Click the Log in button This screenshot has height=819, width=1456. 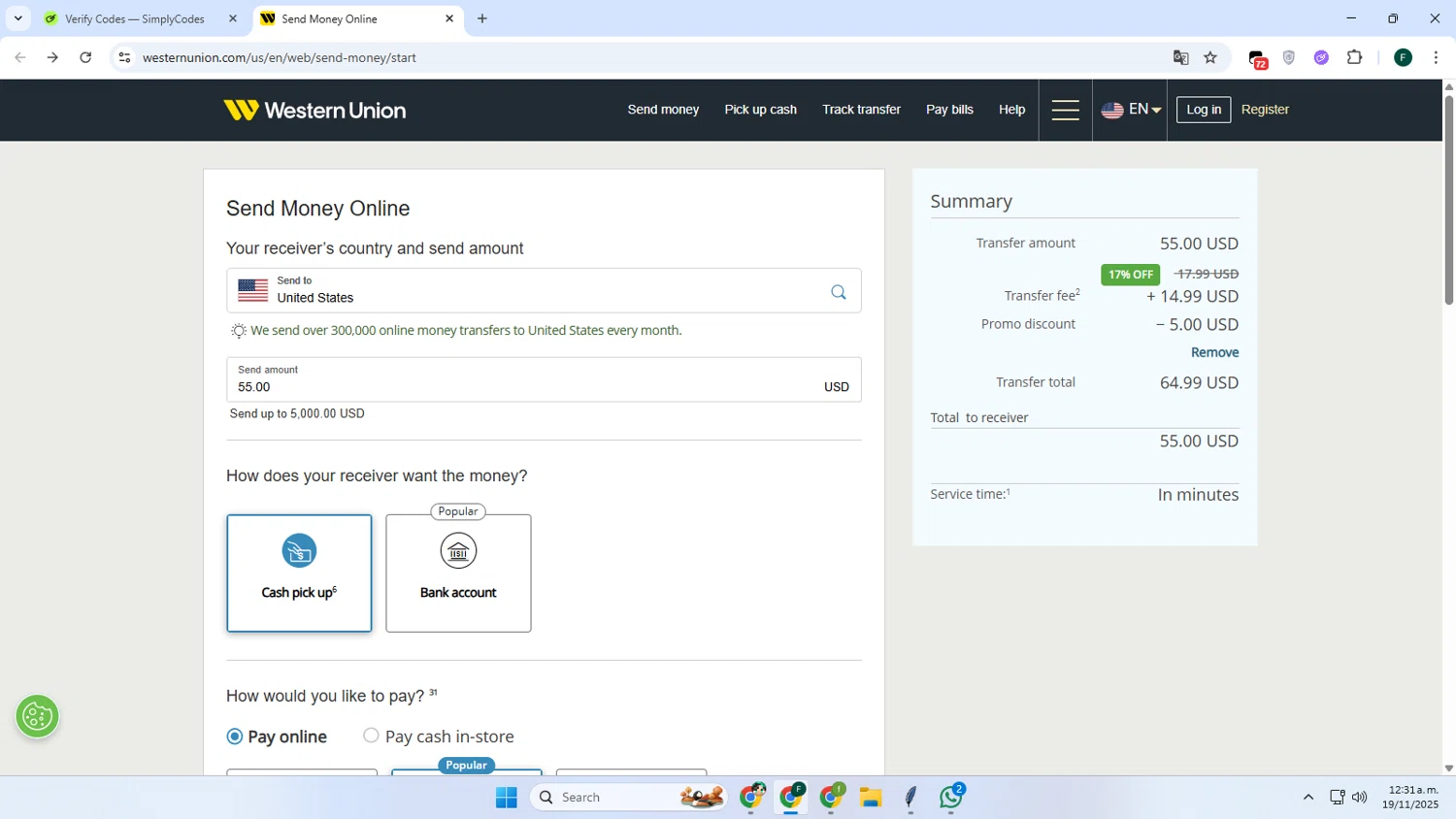click(1204, 110)
